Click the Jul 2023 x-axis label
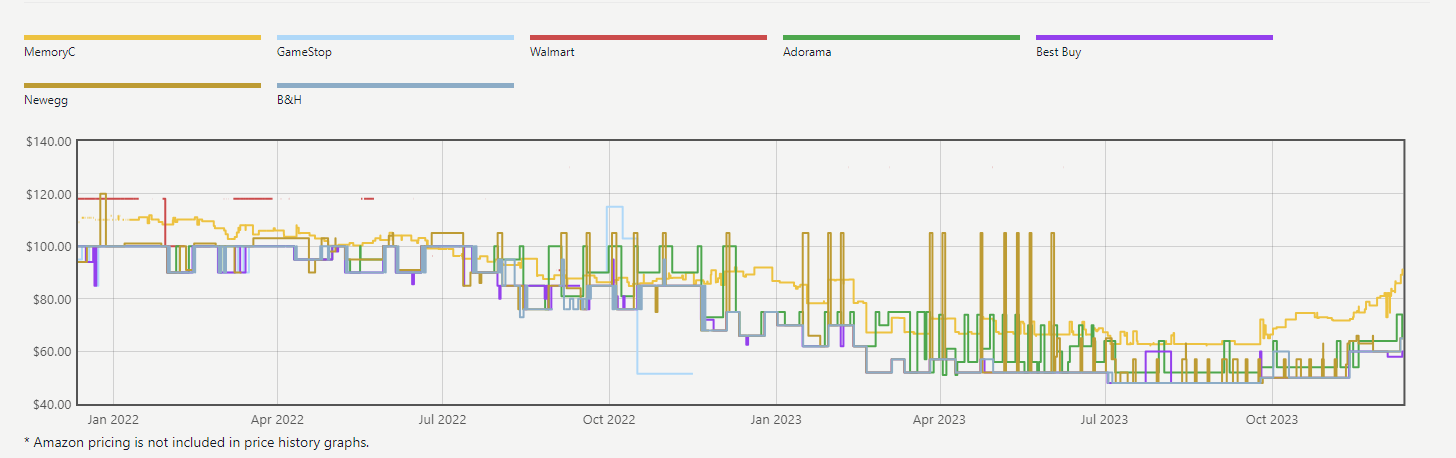 (1104, 420)
